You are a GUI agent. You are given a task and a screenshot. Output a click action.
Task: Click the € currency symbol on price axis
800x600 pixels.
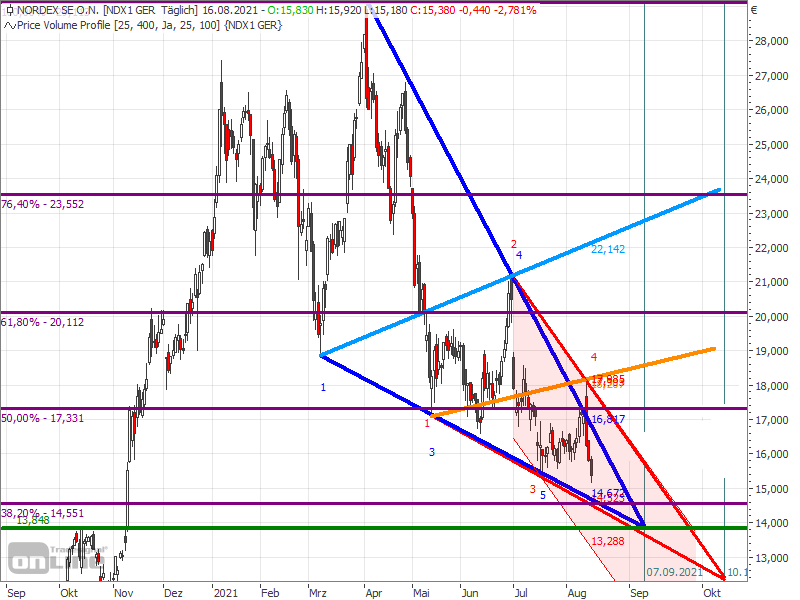tap(754, 10)
